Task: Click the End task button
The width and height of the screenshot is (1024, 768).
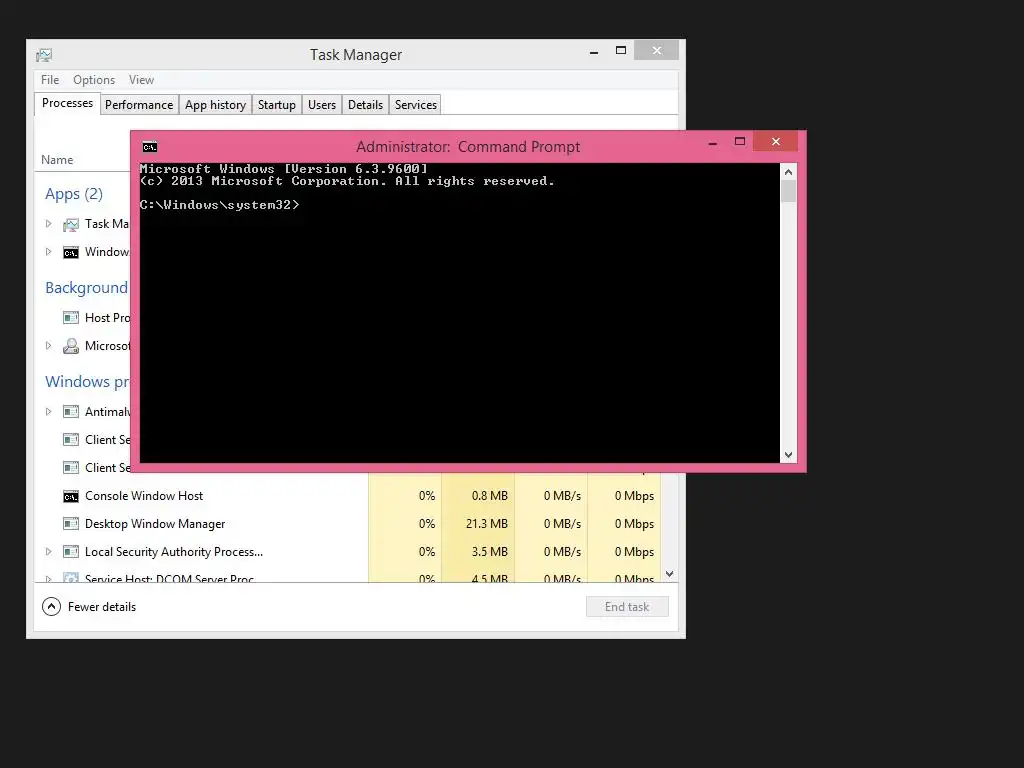Action: coord(627,607)
